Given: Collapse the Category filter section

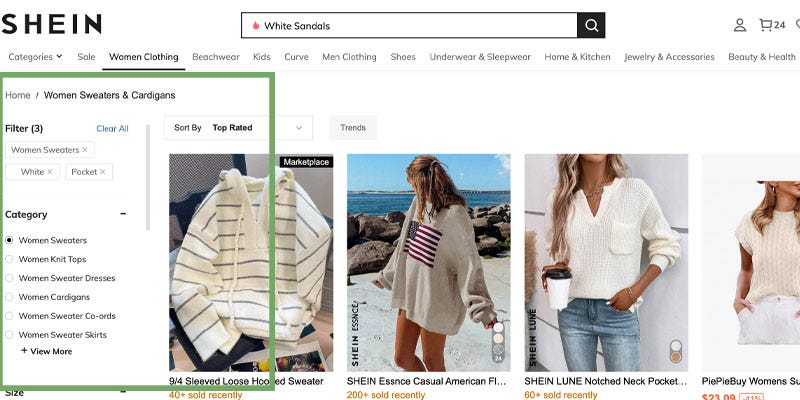Looking at the screenshot, I should click(x=123, y=214).
